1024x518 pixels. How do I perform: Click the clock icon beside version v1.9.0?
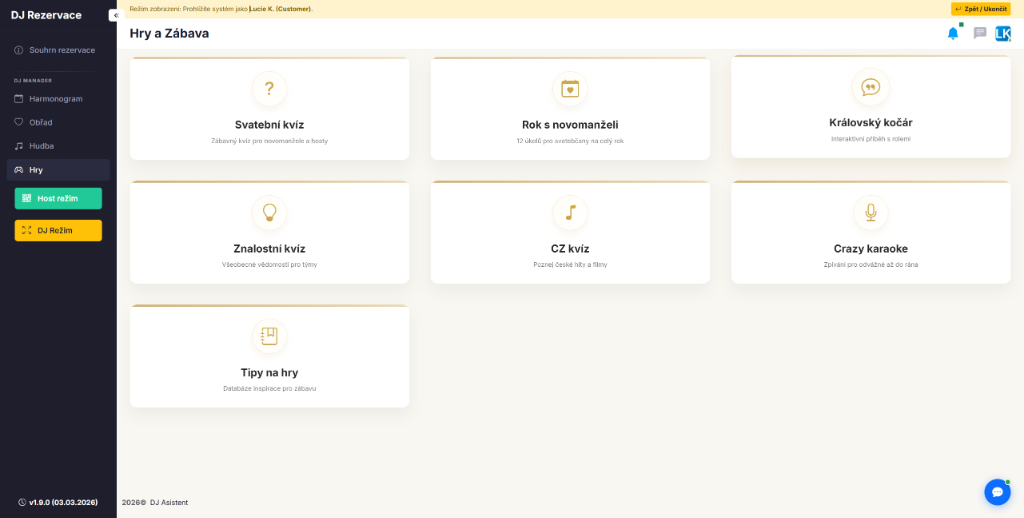[x=22, y=502]
